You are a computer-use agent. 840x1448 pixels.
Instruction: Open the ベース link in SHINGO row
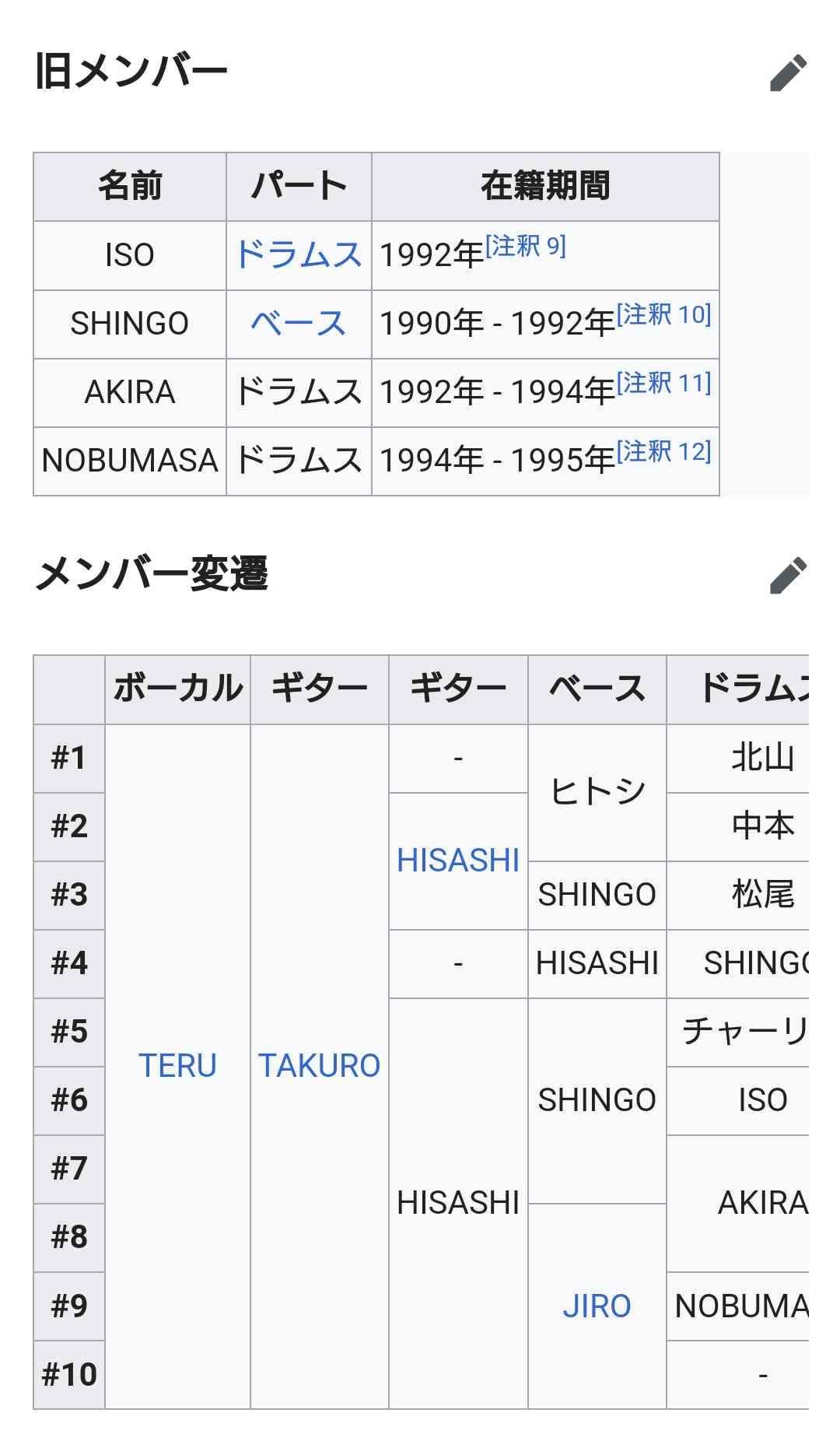tap(299, 323)
